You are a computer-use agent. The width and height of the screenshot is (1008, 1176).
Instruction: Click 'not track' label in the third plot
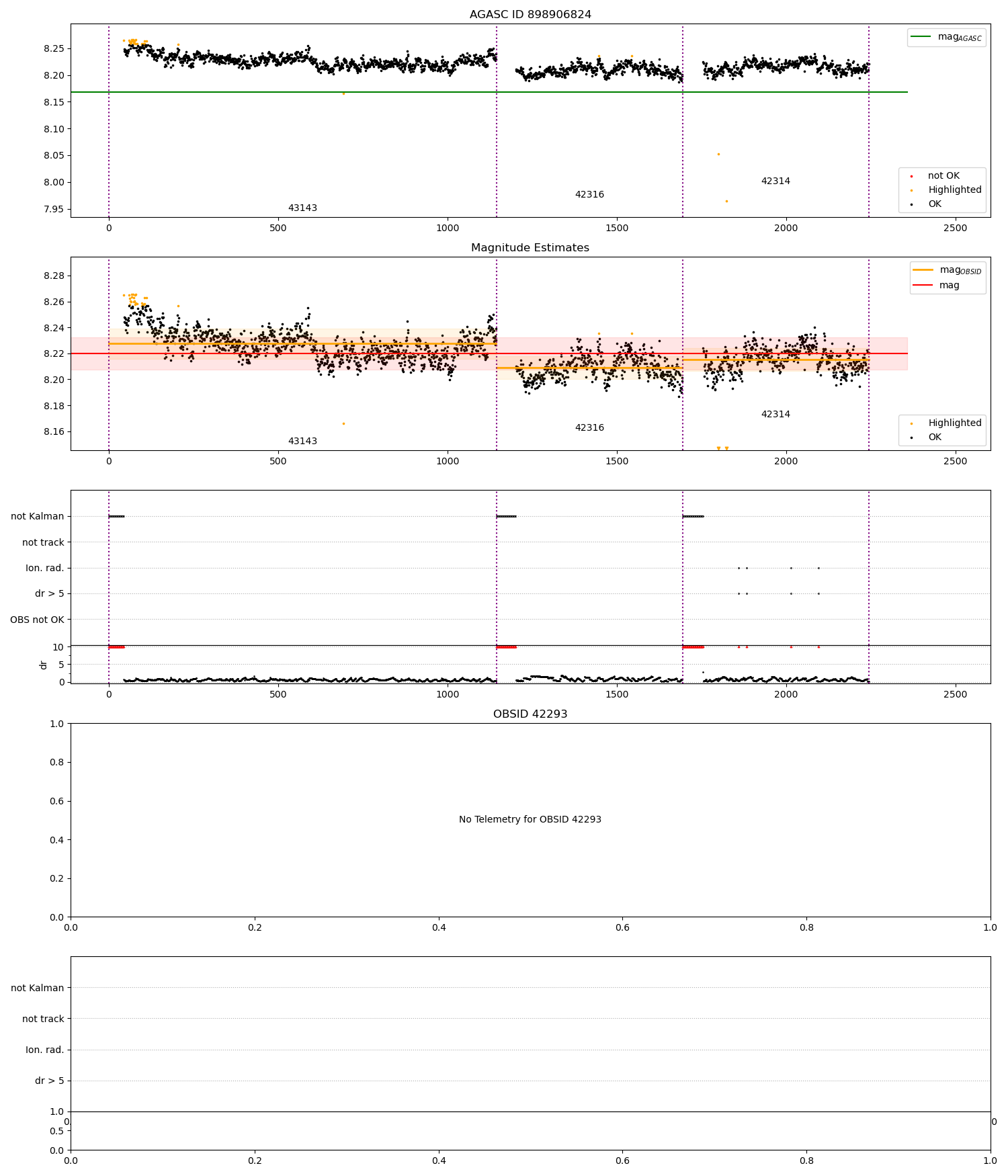pos(43,543)
